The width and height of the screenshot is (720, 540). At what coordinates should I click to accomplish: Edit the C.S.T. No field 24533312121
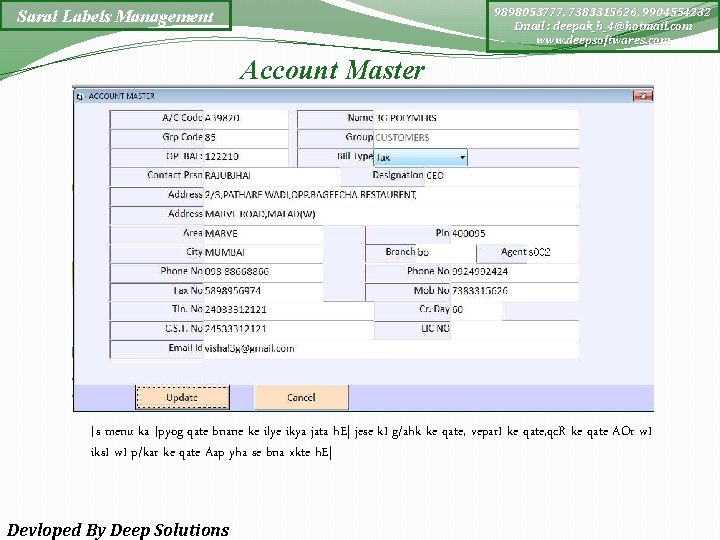(x=288, y=329)
